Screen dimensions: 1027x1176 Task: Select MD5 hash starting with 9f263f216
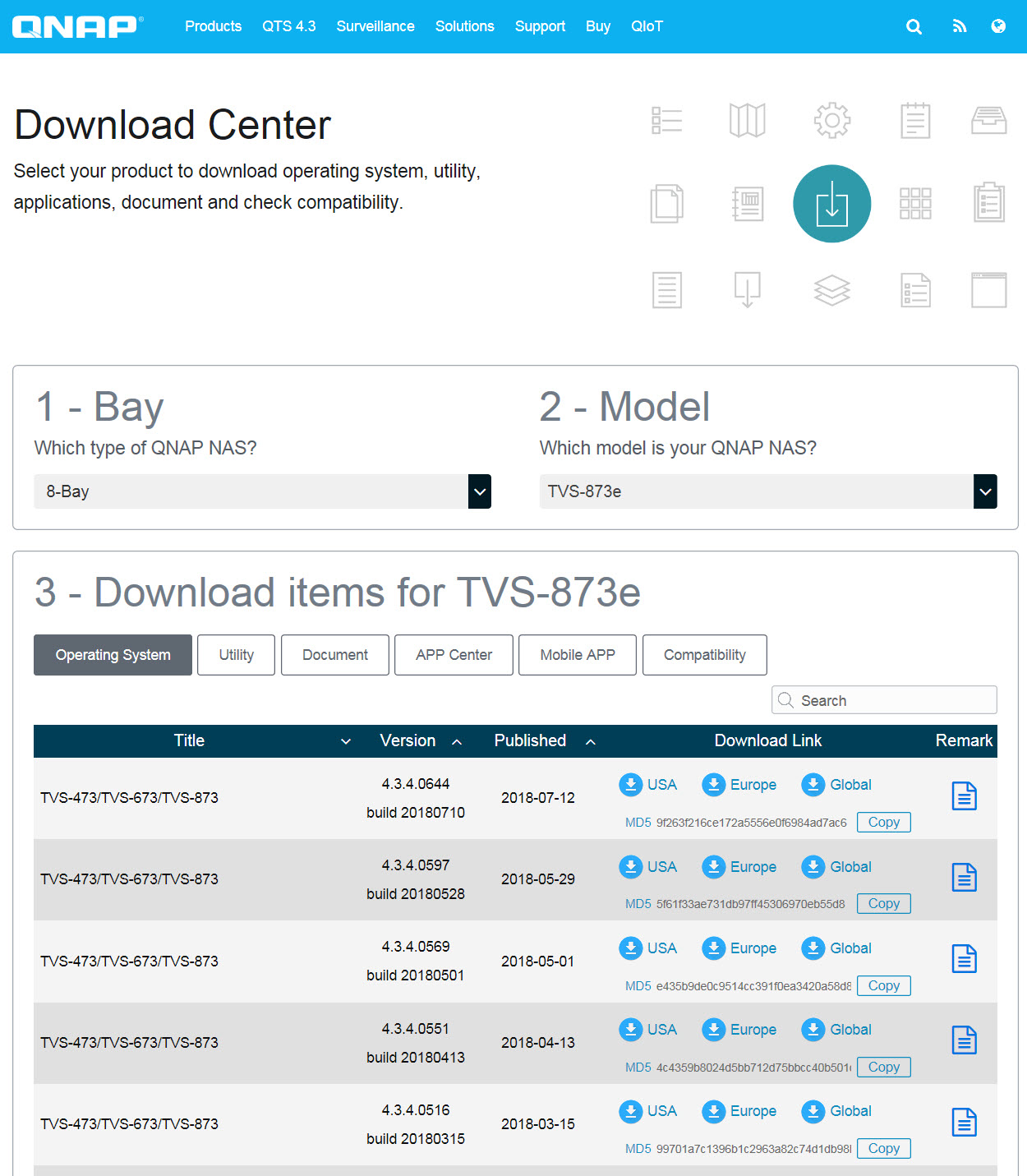click(751, 823)
